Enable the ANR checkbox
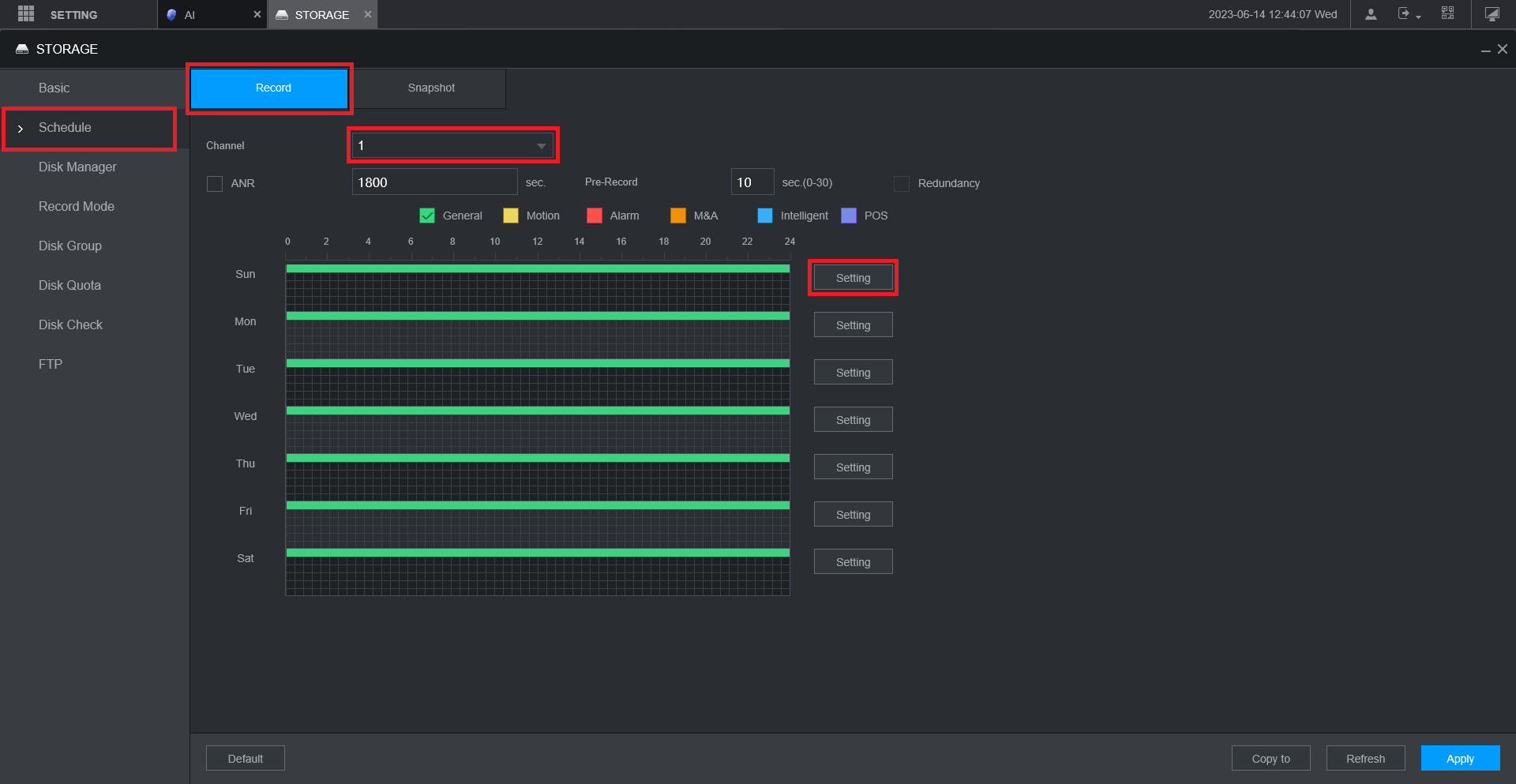Screen dimensions: 1516x784 point(215,183)
